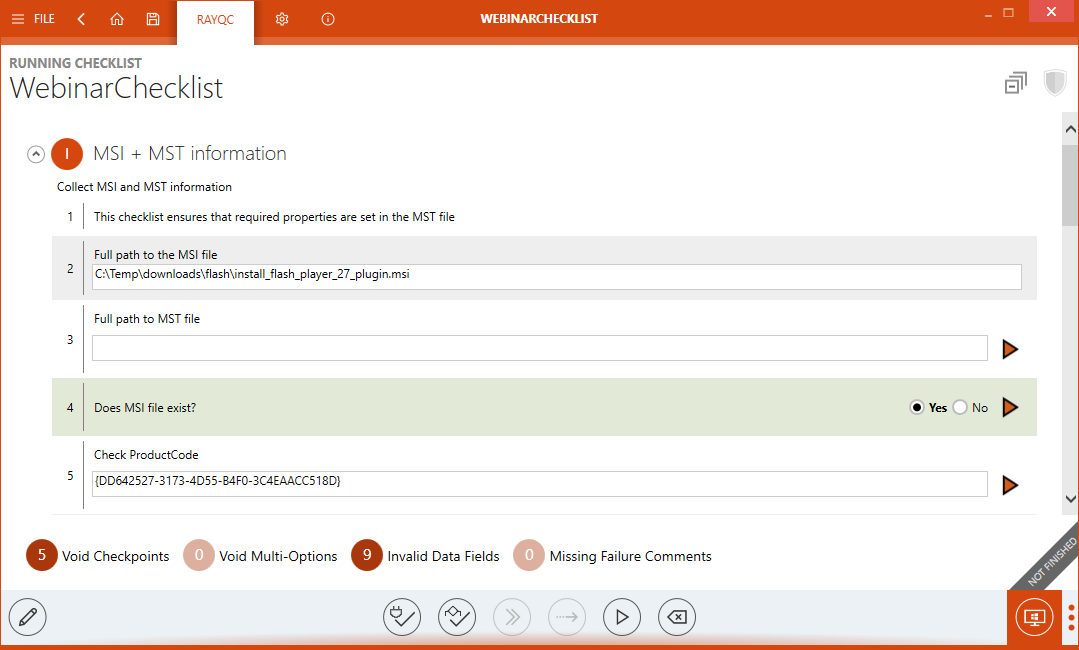Screen dimensions: 1079x650
Task: Click the plug with checkmark button
Action: (x=402, y=617)
